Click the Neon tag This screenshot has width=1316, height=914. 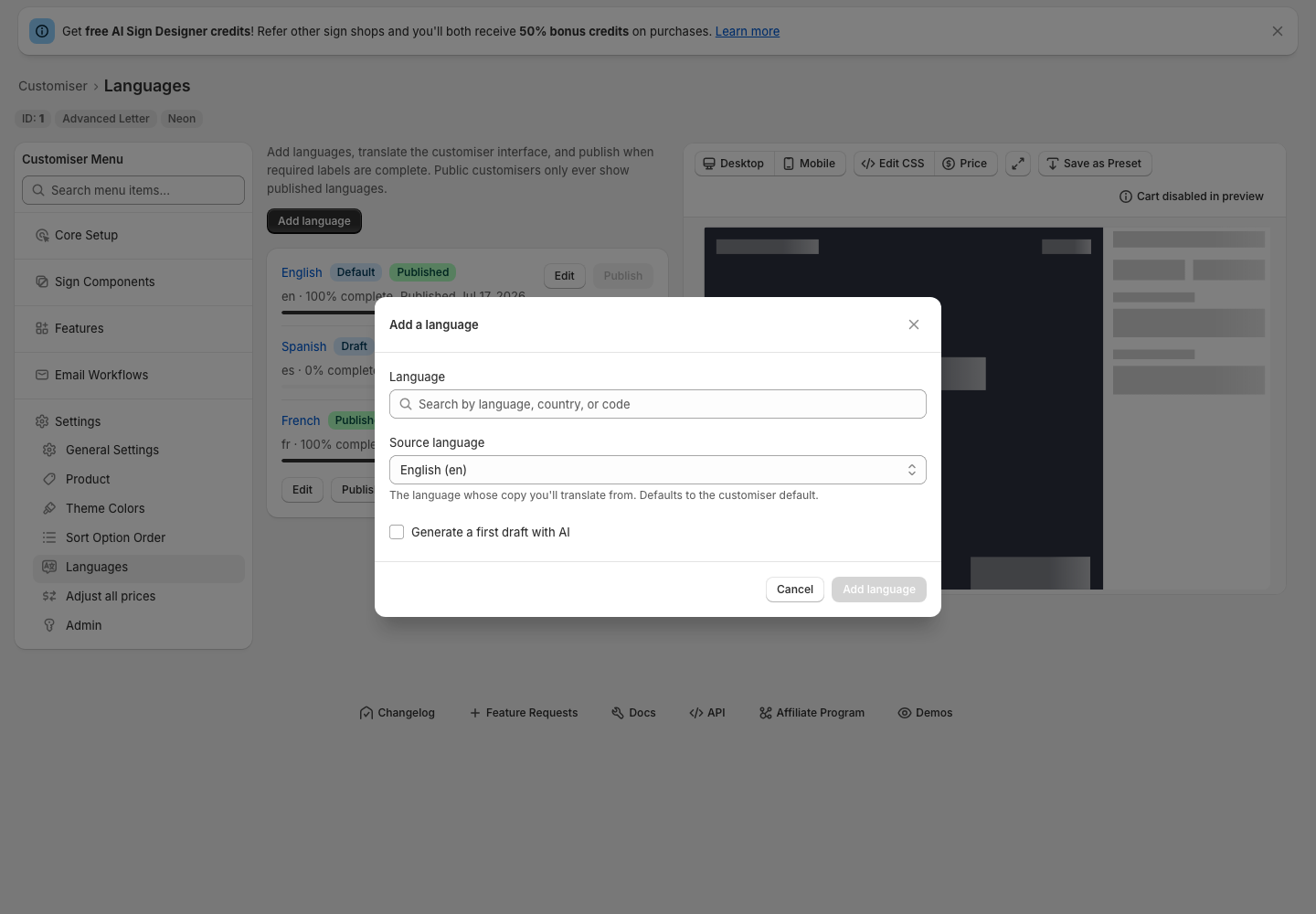pos(182,119)
